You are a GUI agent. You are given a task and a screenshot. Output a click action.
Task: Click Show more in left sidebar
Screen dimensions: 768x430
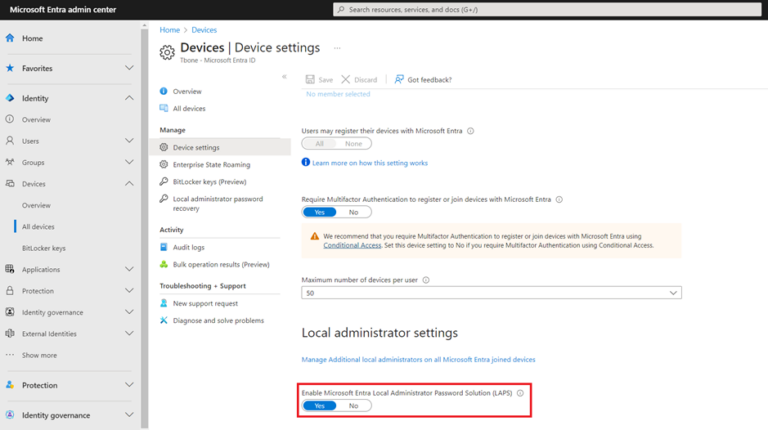[39, 355]
